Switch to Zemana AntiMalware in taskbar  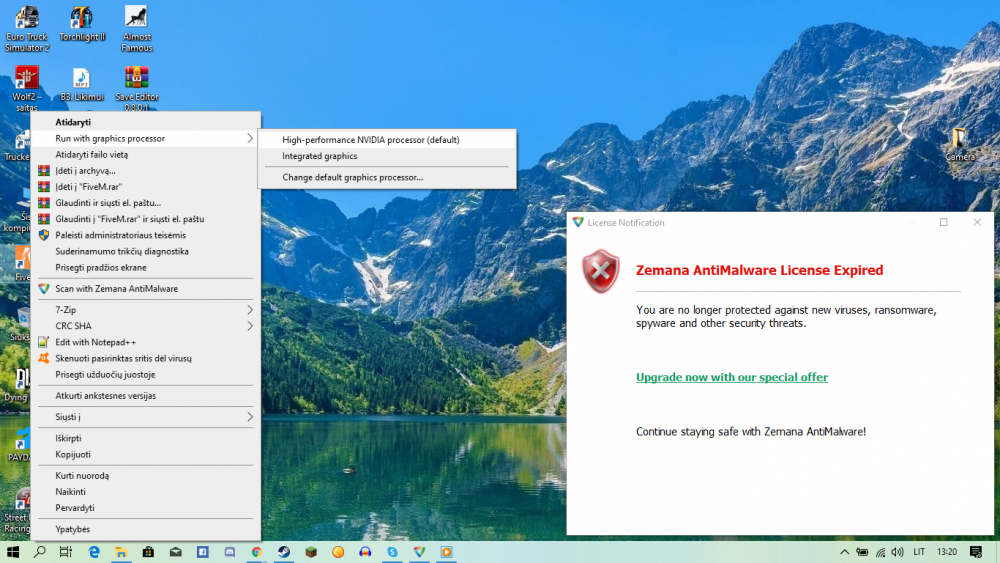tap(419, 552)
